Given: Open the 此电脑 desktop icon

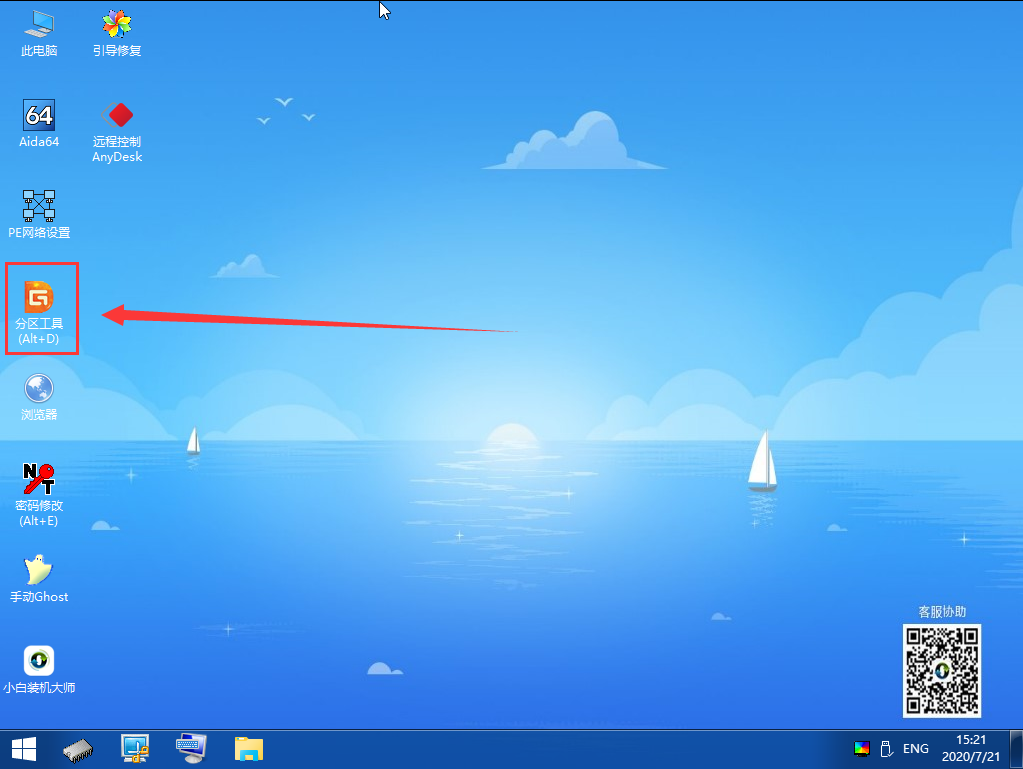Looking at the screenshot, I should (39, 33).
